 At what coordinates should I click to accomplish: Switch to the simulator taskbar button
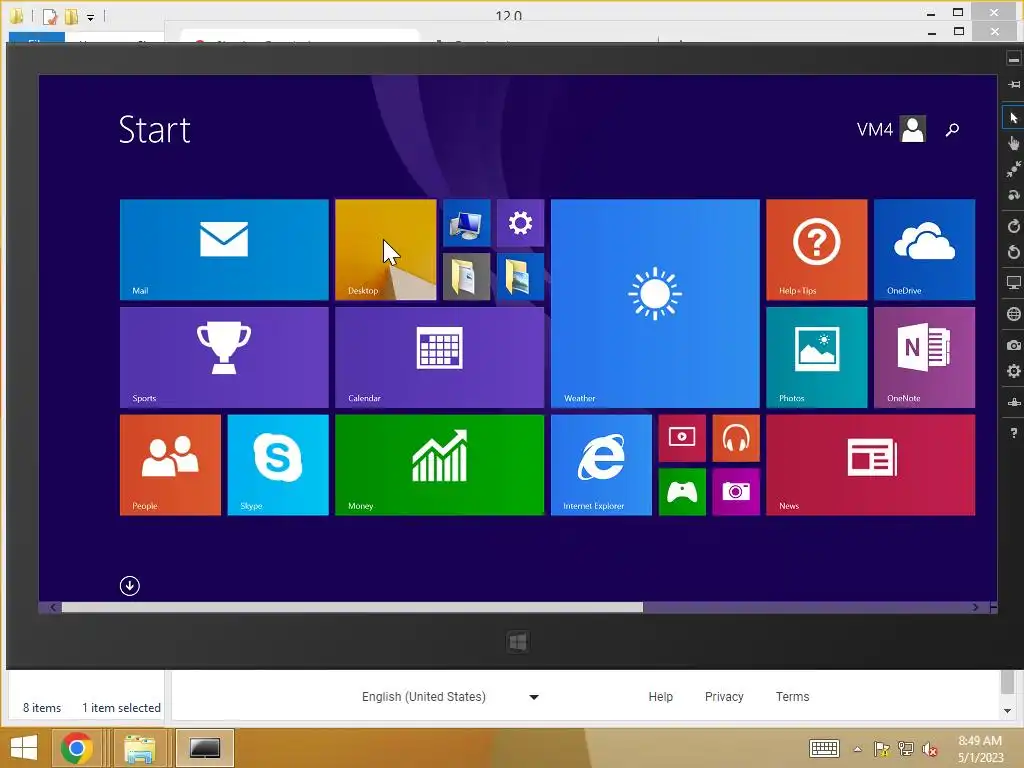click(x=204, y=748)
